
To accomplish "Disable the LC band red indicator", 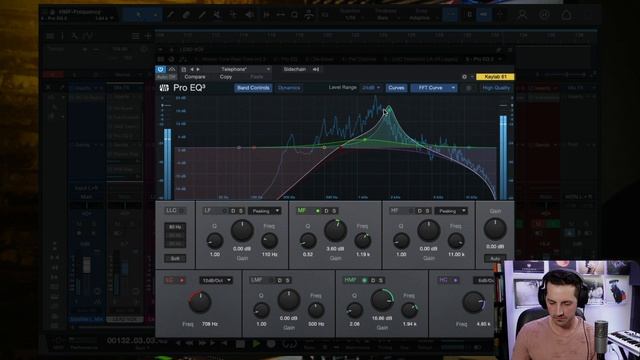I will [182, 280].
